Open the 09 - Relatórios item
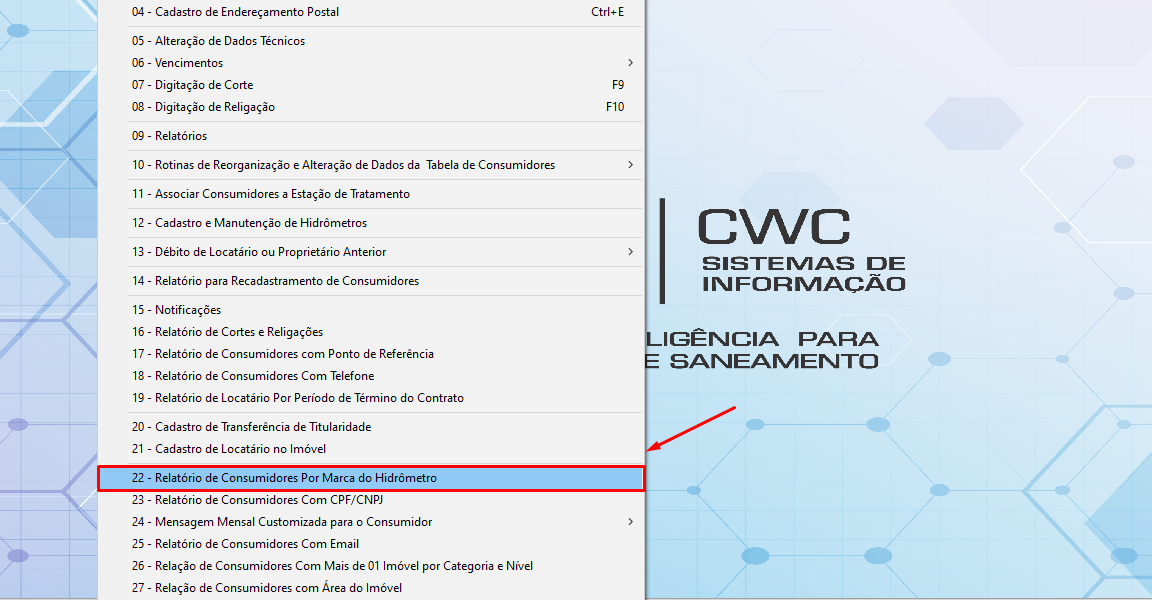This screenshot has width=1152, height=600. [169, 136]
